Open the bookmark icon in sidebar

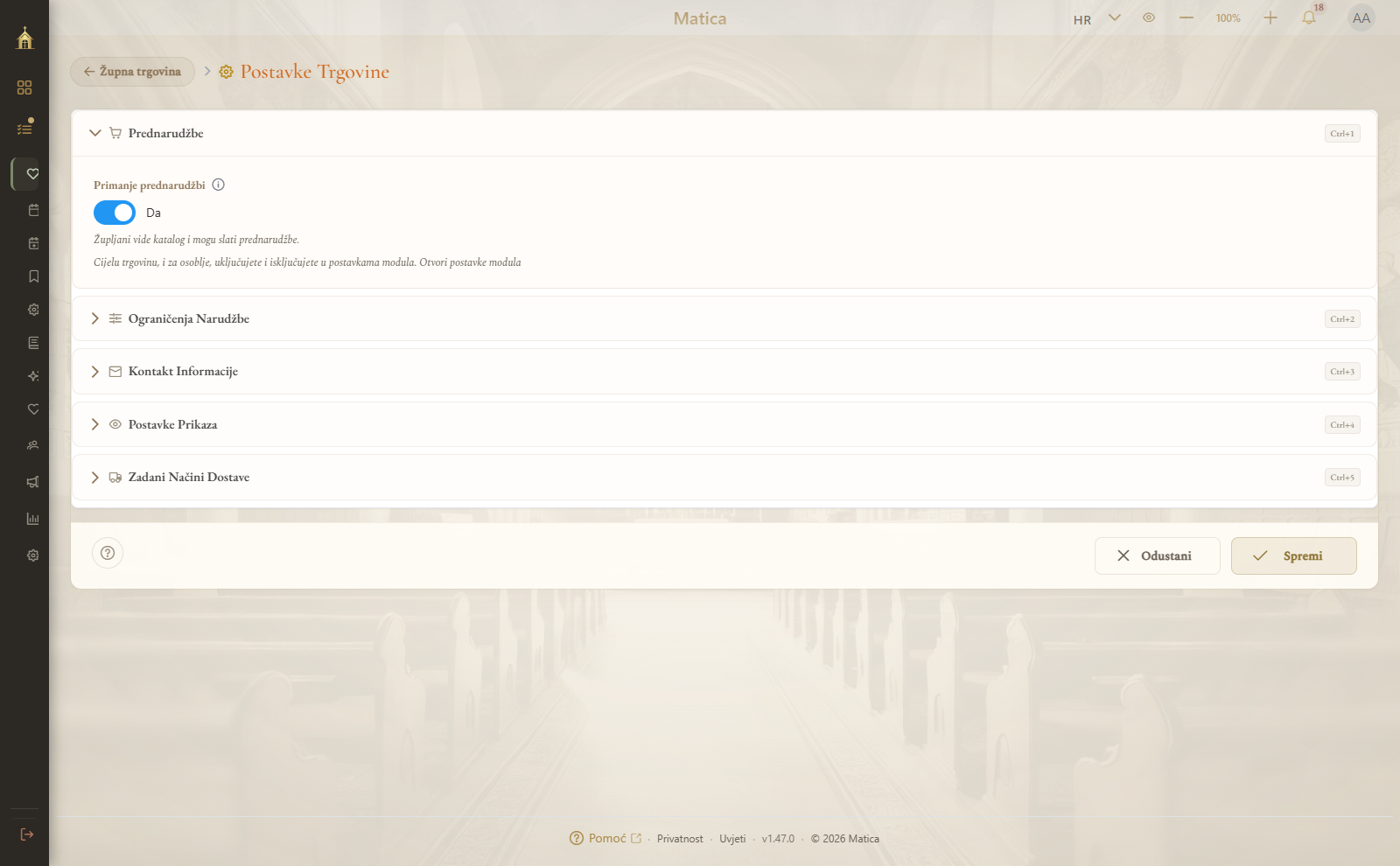point(33,276)
